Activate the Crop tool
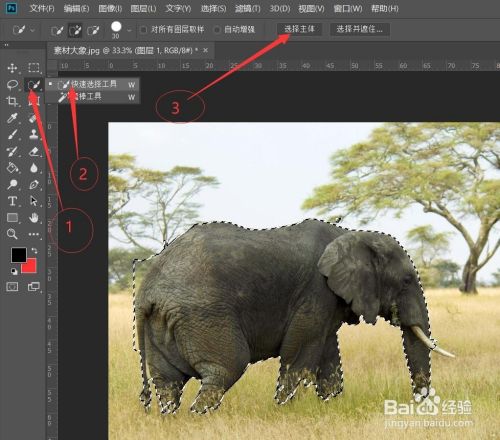This screenshot has height=440, width=500. tap(12, 101)
